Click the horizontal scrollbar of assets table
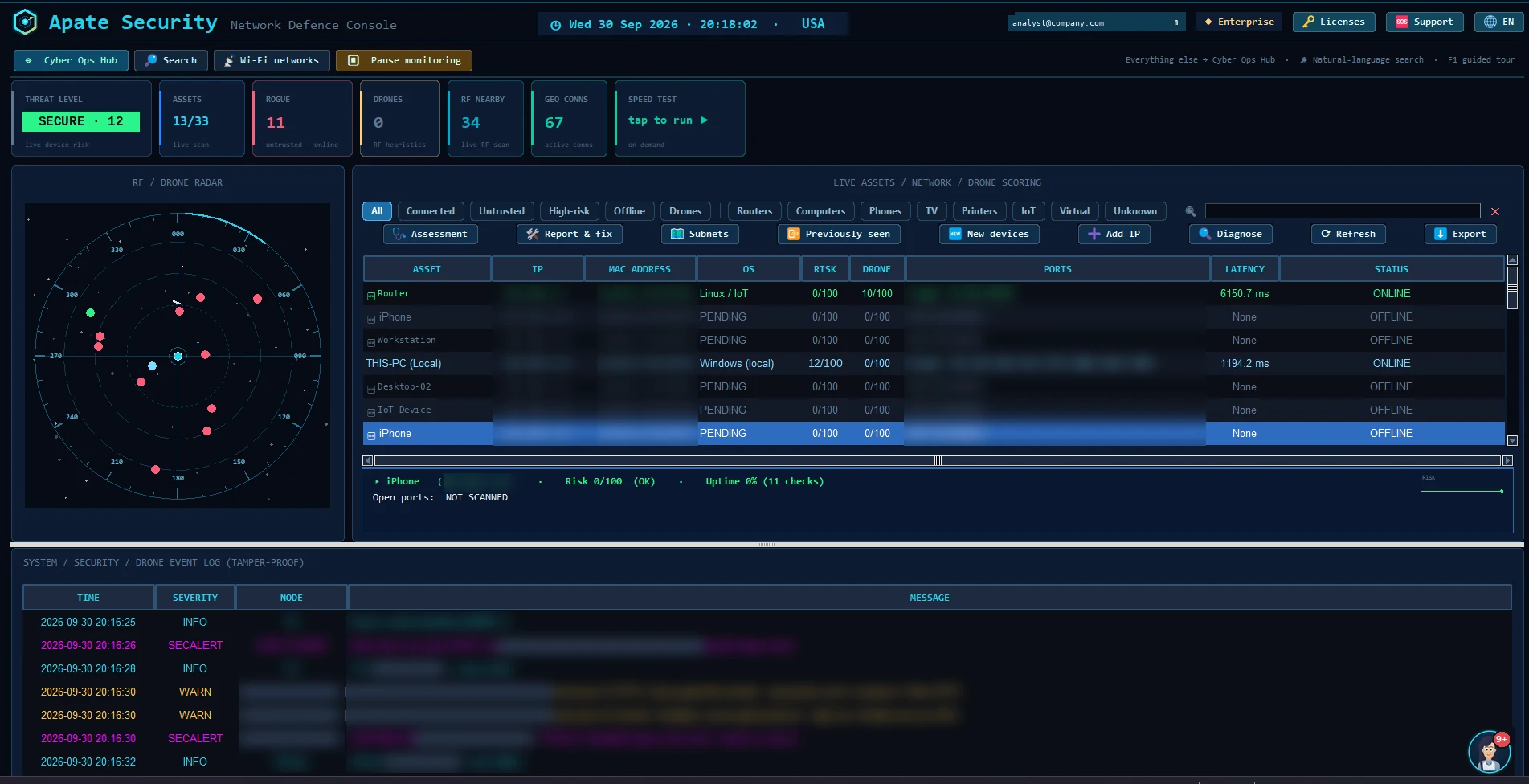Screen dimensions: 1529x784 937,460
